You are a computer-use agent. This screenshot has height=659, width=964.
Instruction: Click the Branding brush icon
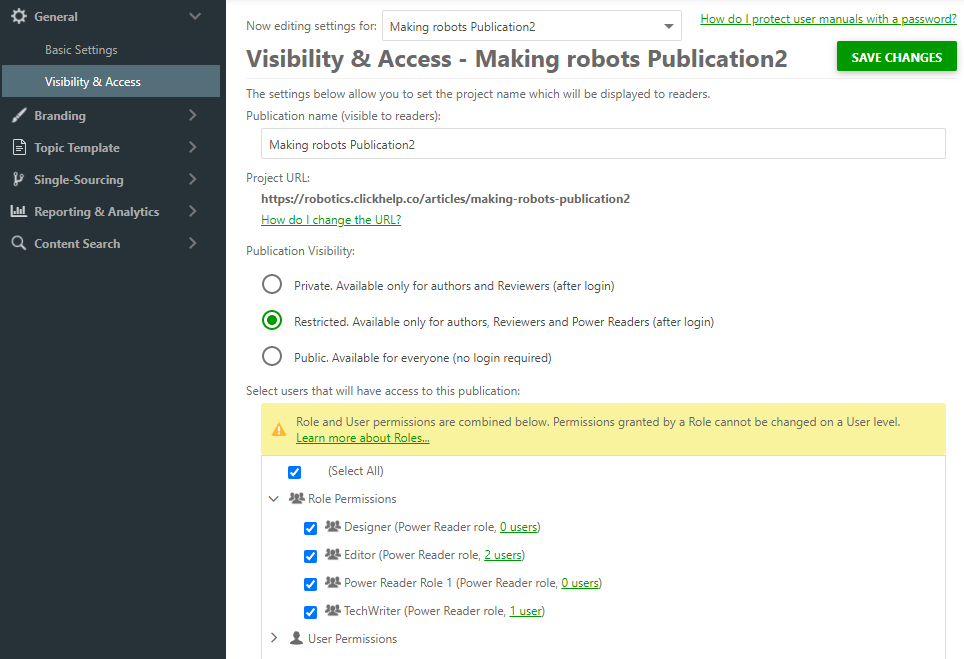20,115
